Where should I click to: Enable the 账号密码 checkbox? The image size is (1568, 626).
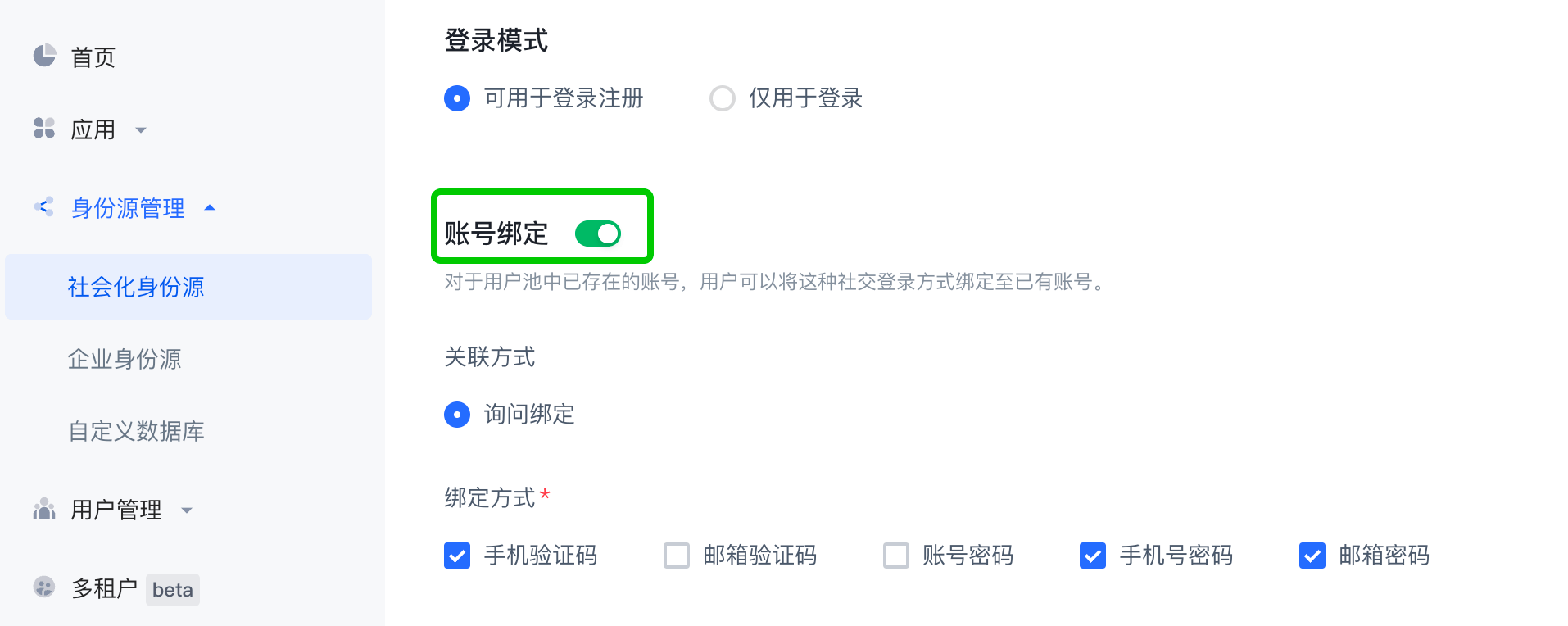pyautogui.click(x=896, y=556)
